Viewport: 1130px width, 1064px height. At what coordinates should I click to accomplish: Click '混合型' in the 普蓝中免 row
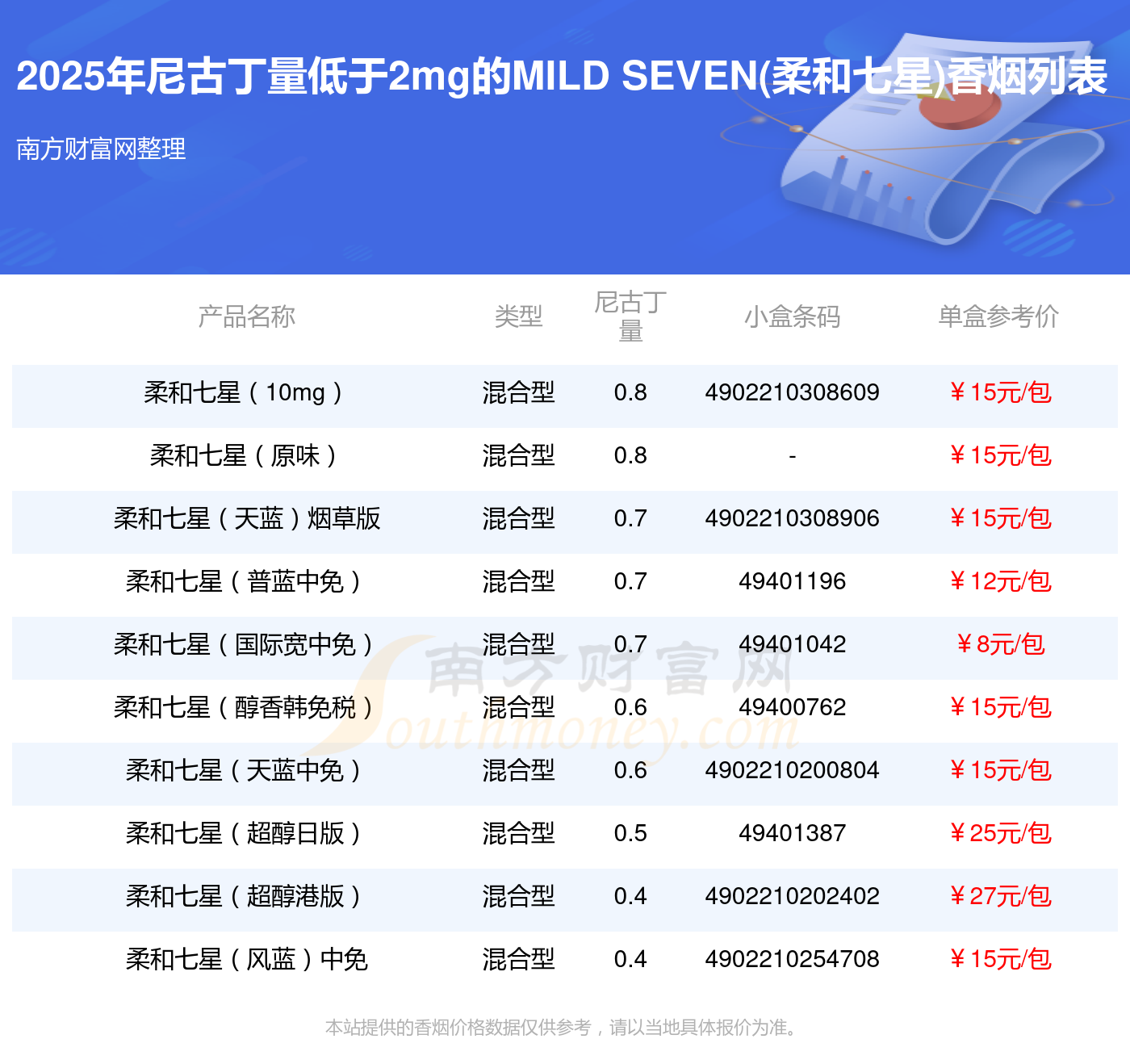click(x=518, y=581)
